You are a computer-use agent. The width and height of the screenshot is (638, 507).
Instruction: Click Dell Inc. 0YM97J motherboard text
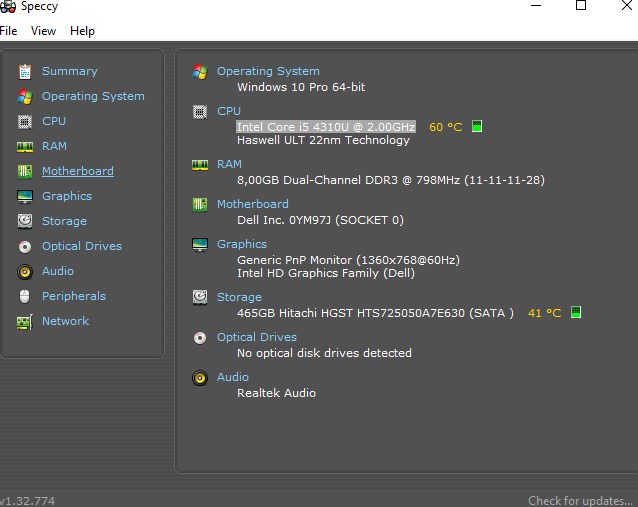320,220
